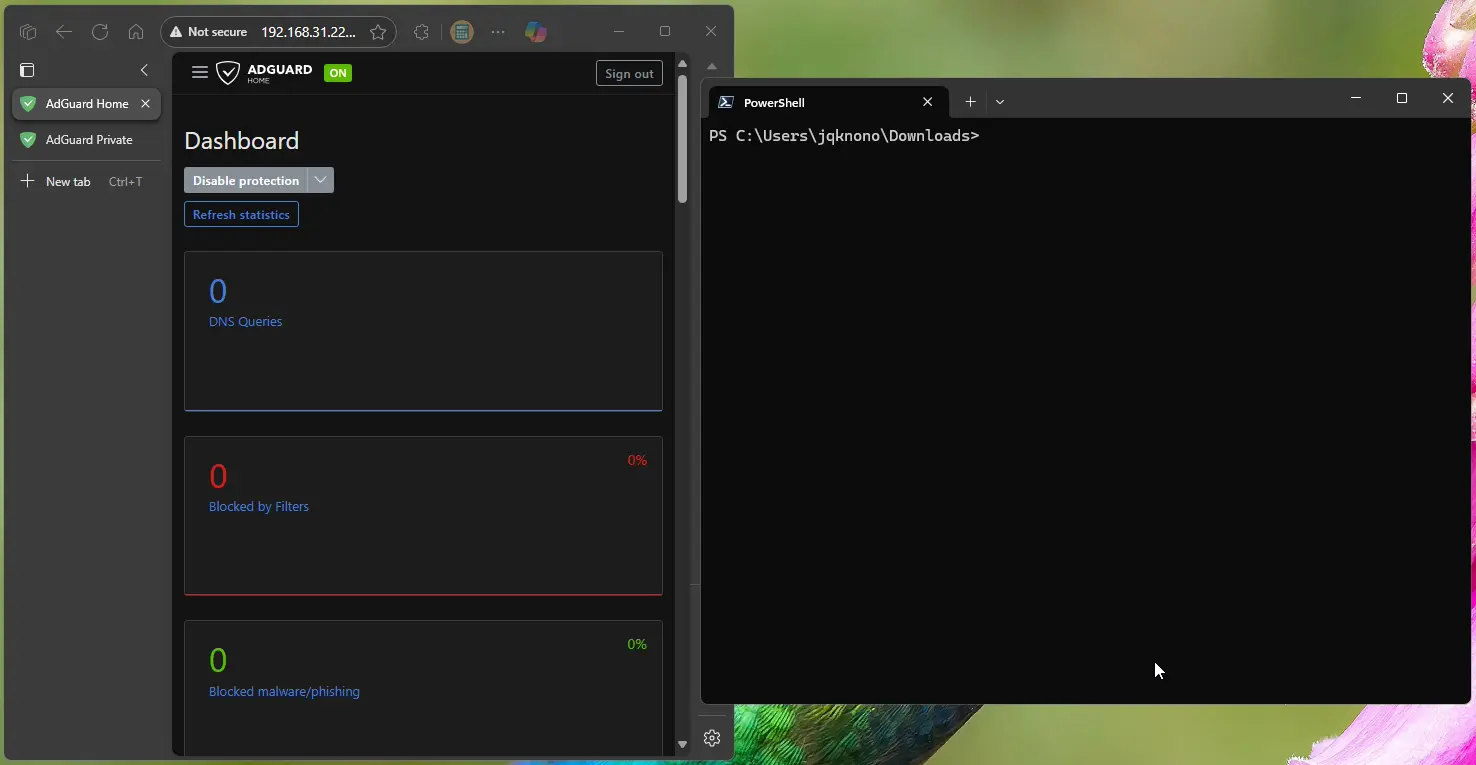Click the AdGuard dashboard vertical scrollbar
Viewport: 1476px width, 765px height.
683,140
